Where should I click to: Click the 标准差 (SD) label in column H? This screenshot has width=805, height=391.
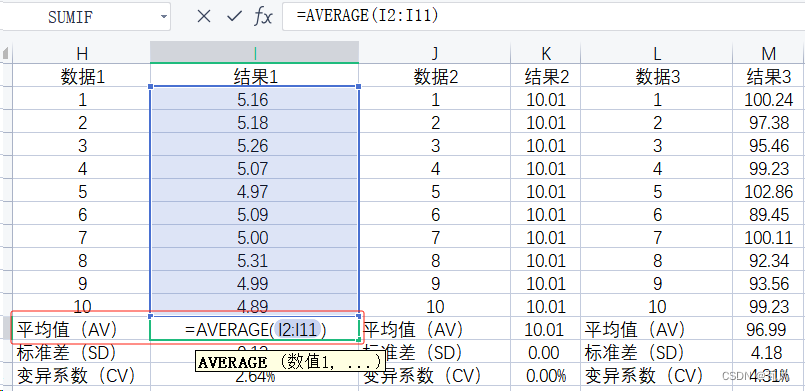[66, 353]
